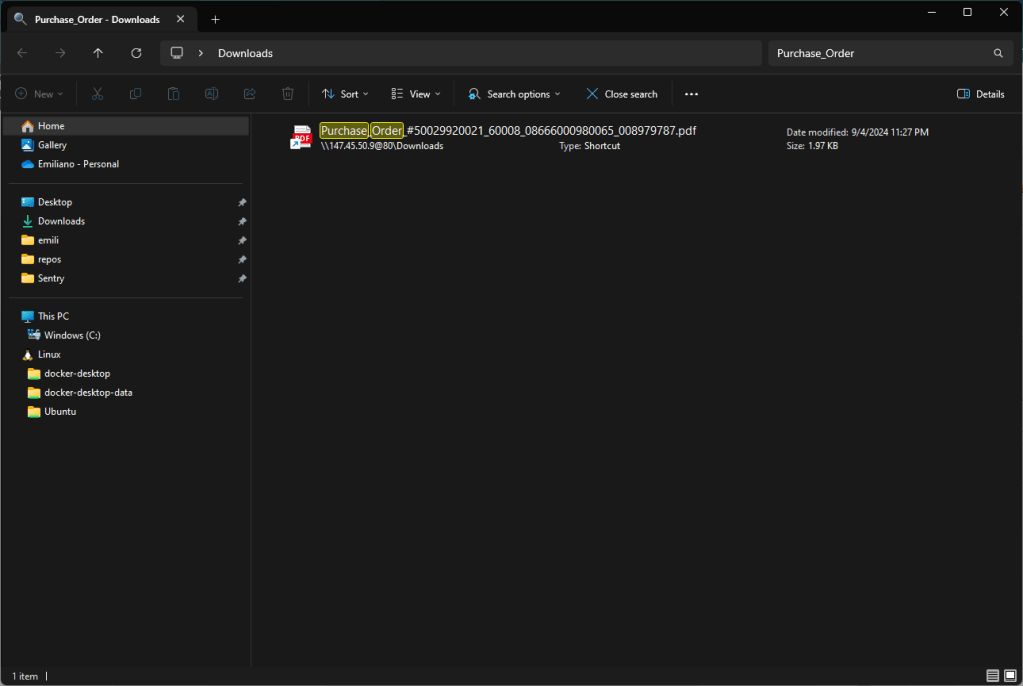Click the search magnifier icon in search box
The width and height of the screenshot is (1023, 686).
coord(998,53)
